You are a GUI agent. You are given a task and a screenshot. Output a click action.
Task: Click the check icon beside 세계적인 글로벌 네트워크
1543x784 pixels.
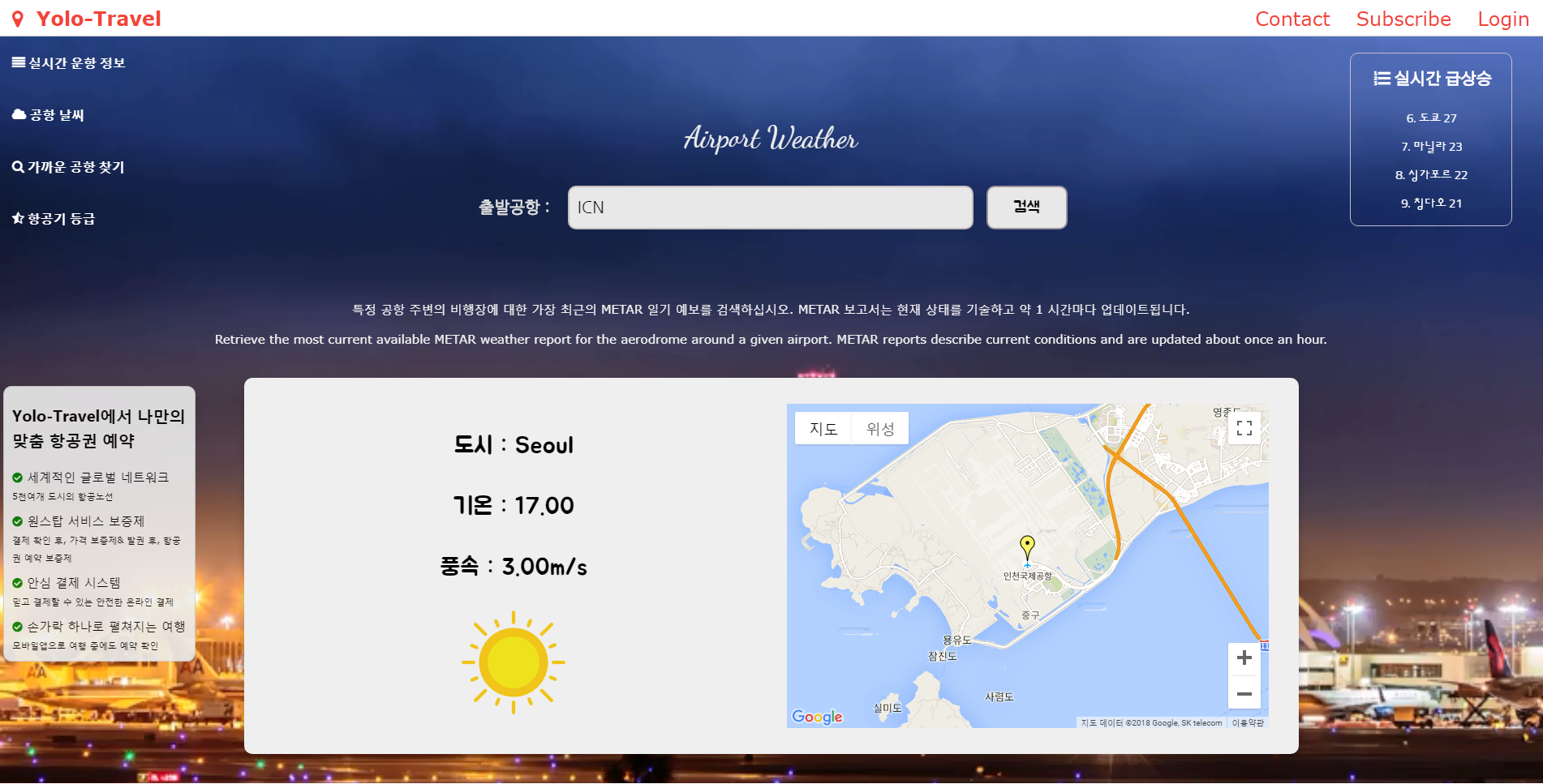[18, 478]
